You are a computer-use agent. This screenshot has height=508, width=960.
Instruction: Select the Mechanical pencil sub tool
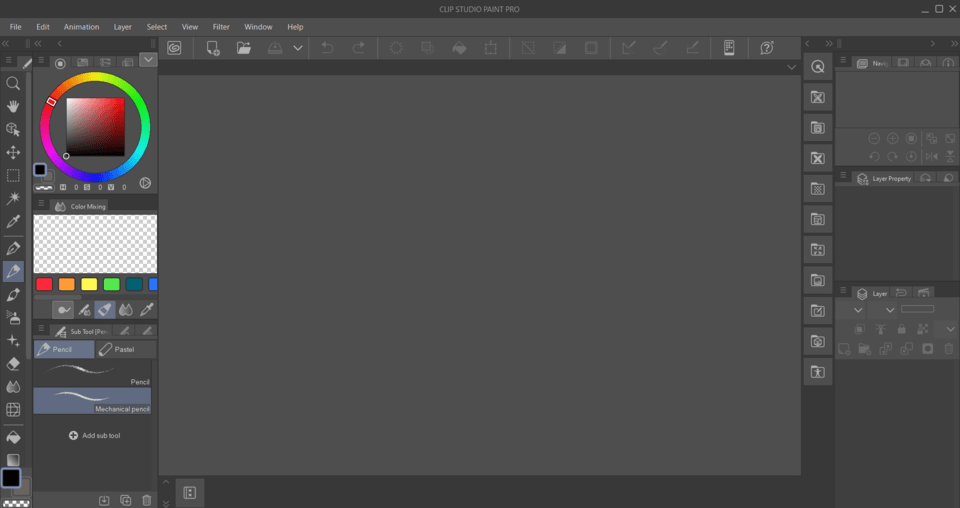click(92, 402)
